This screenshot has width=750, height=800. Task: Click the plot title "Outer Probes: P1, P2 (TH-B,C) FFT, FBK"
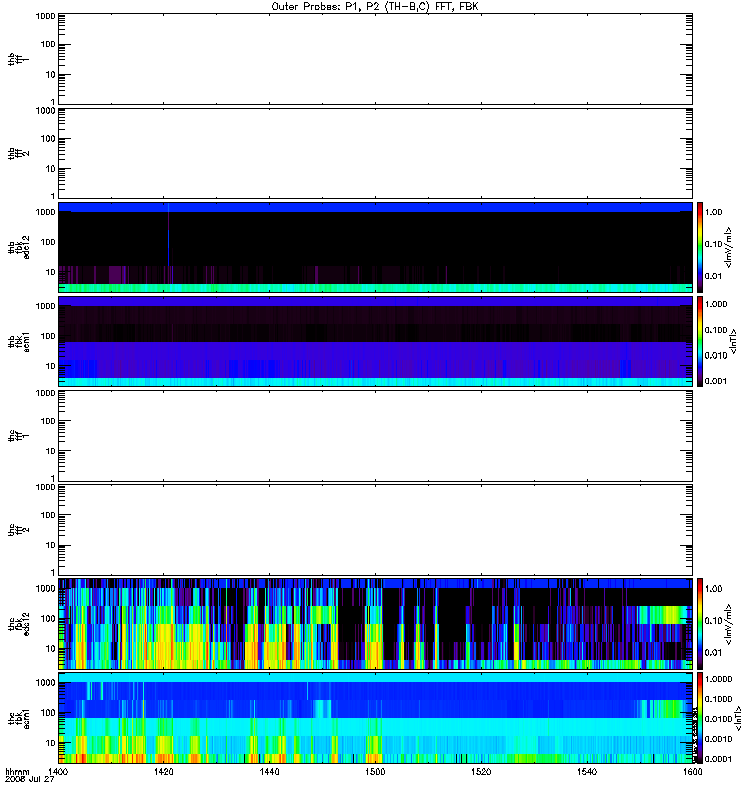[375, 7]
